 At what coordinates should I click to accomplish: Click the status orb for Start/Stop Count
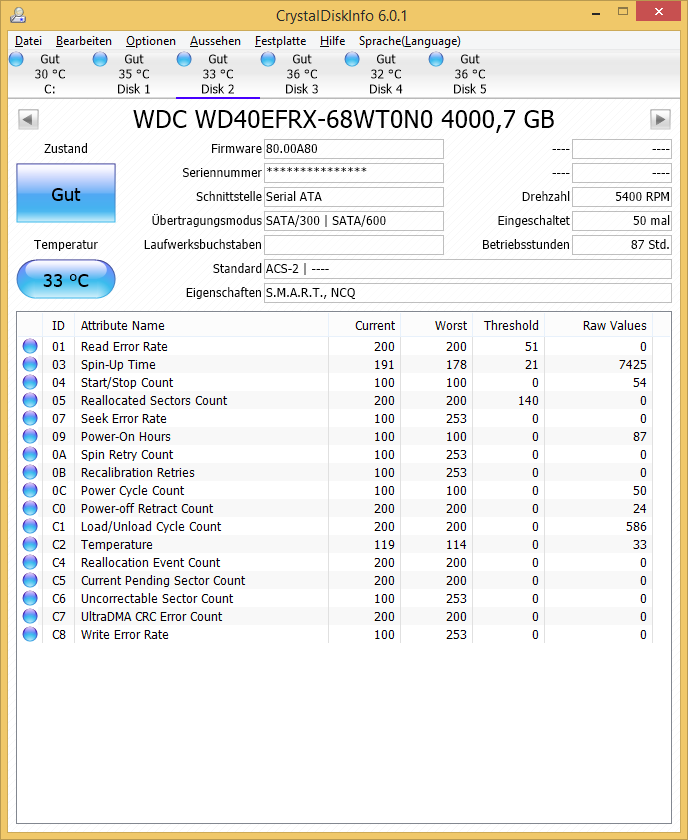pyautogui.click(x=30, y=382)
